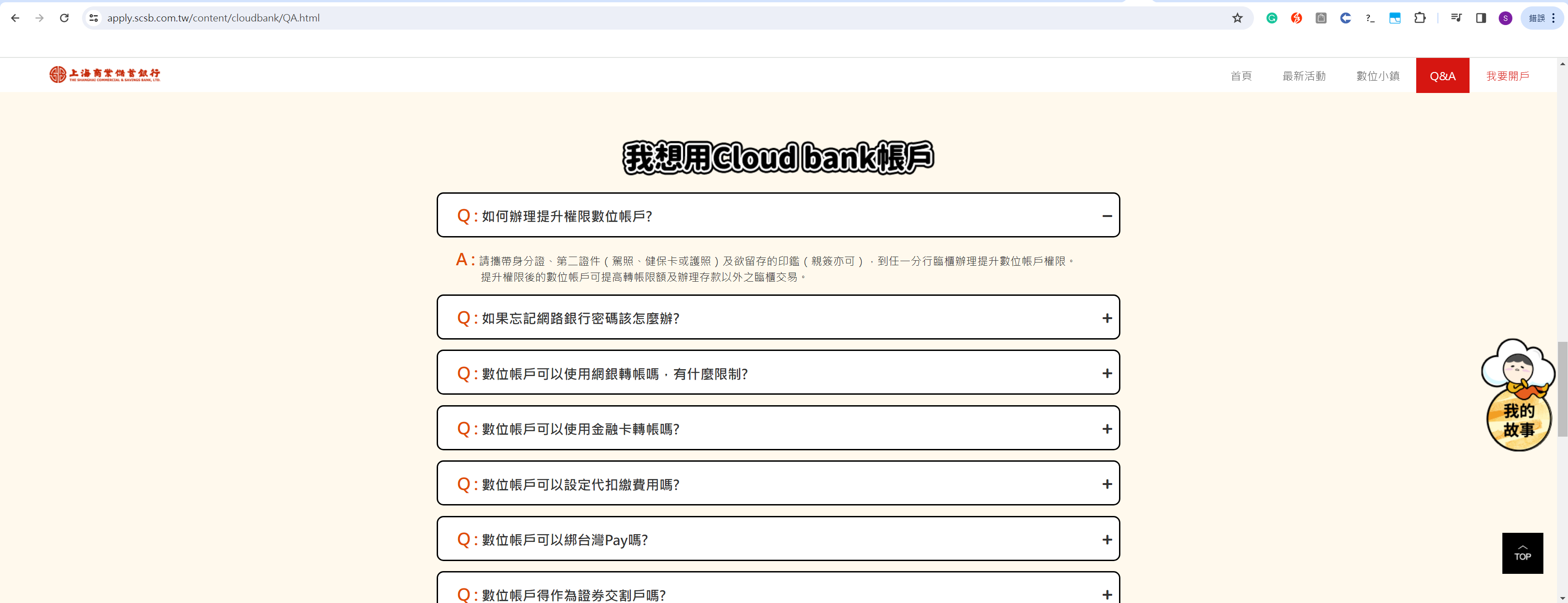This screenshot has height=603, width=1568.
Task: Open the Grammarly extension icon
Action: pyautogui.click(x=1272, y=18)
